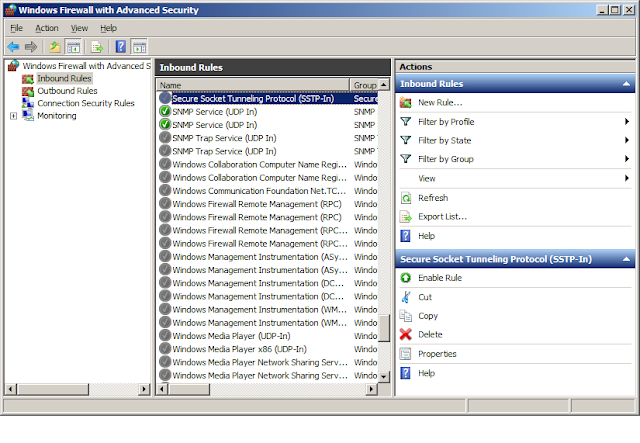Click the Filter by State funnel icon
This screenshot has width=640, height=443.
(405, 140)
